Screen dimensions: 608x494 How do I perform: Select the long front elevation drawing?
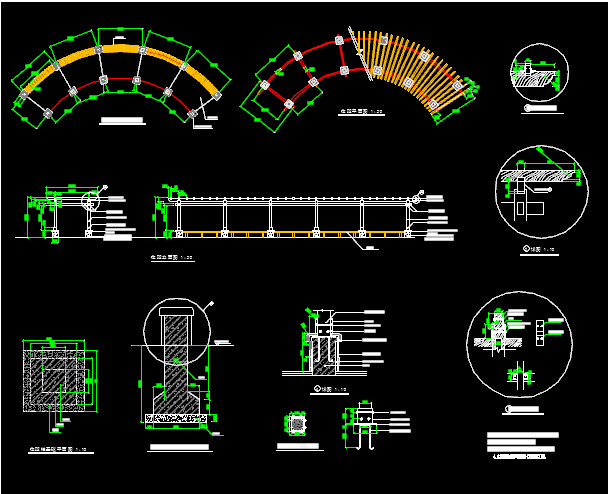click(x=290, y=216)
